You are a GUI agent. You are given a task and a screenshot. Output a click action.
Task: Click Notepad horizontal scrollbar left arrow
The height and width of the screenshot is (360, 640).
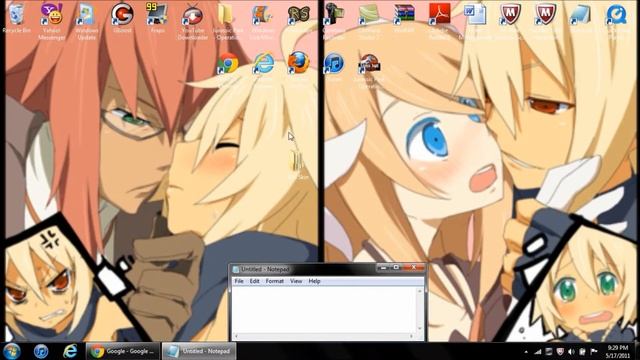point(236,336)
